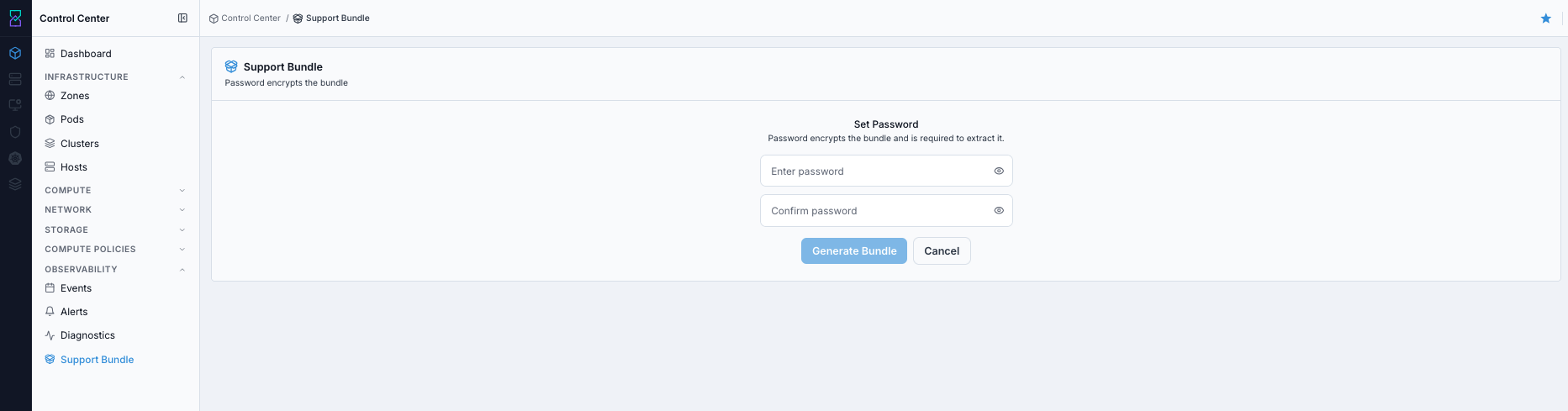Image resolution: width=1568 pixels, height=411 pixels.
Task: Click the app logo at top left
Action: pyautogui.click(x=15, y=18)
